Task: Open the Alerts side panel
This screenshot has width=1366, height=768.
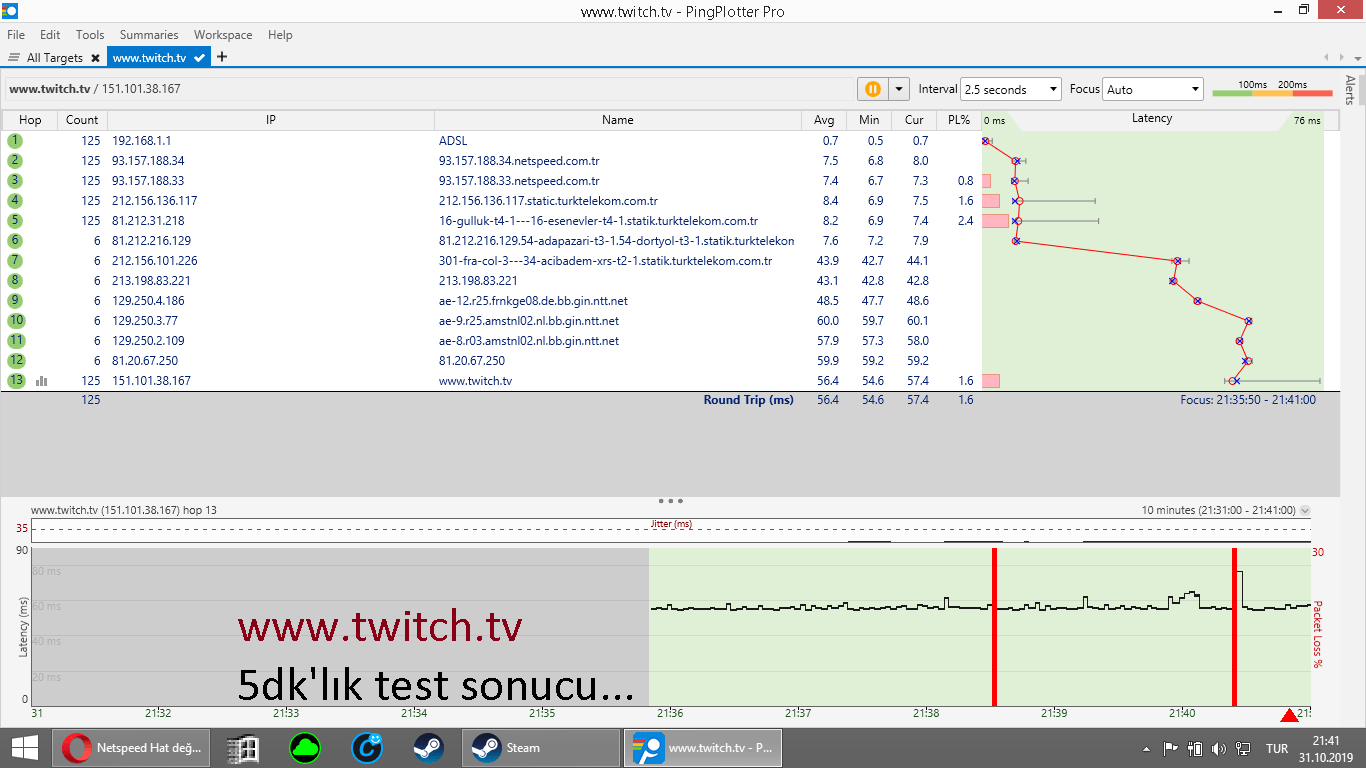Action: tap(1350, 90)
